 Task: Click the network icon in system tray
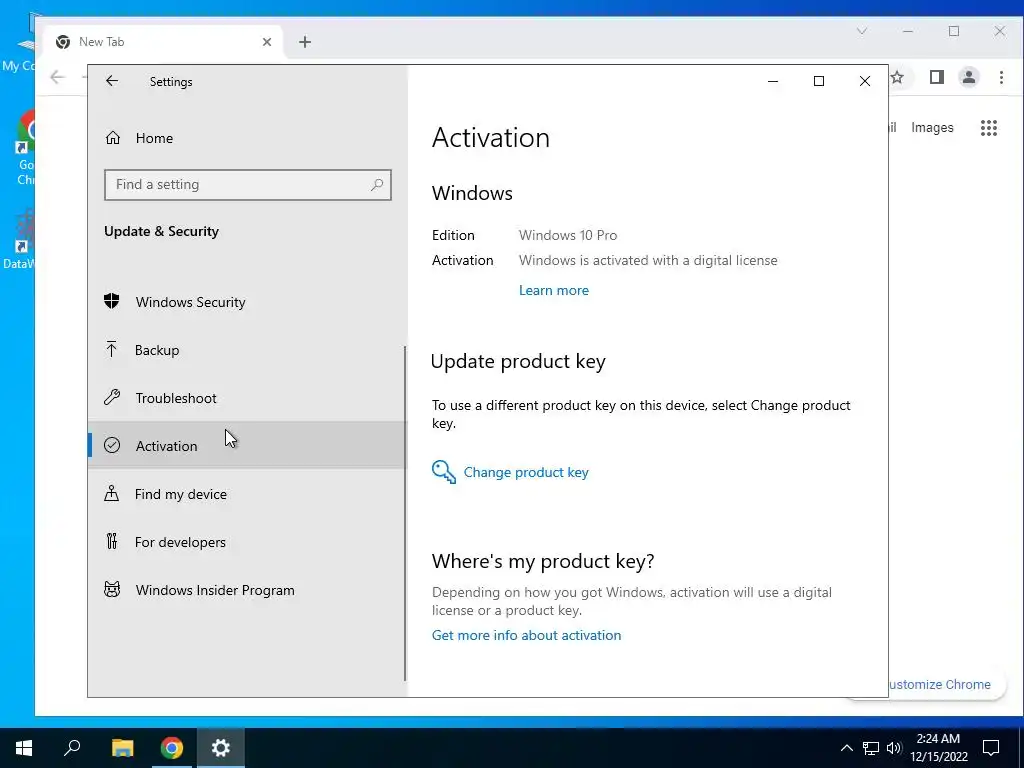tap(871, 748)
